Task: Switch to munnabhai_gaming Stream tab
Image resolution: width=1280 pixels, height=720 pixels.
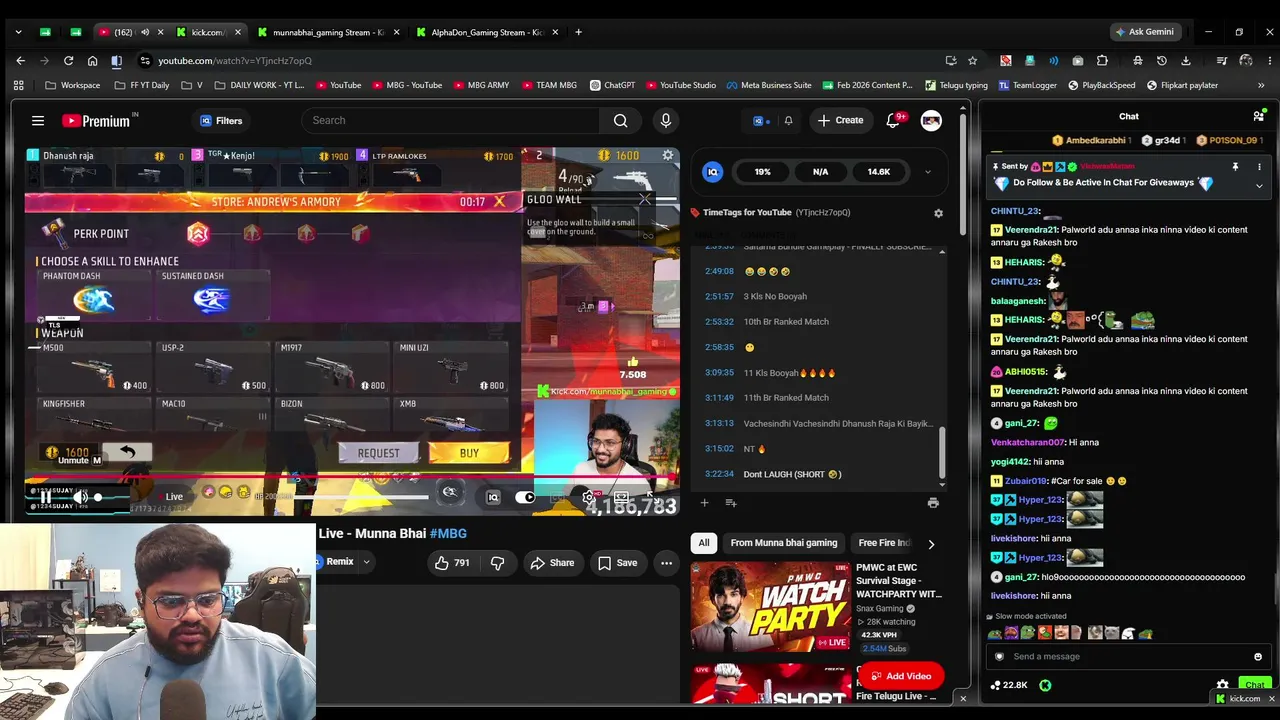Action: click(328, 32)
